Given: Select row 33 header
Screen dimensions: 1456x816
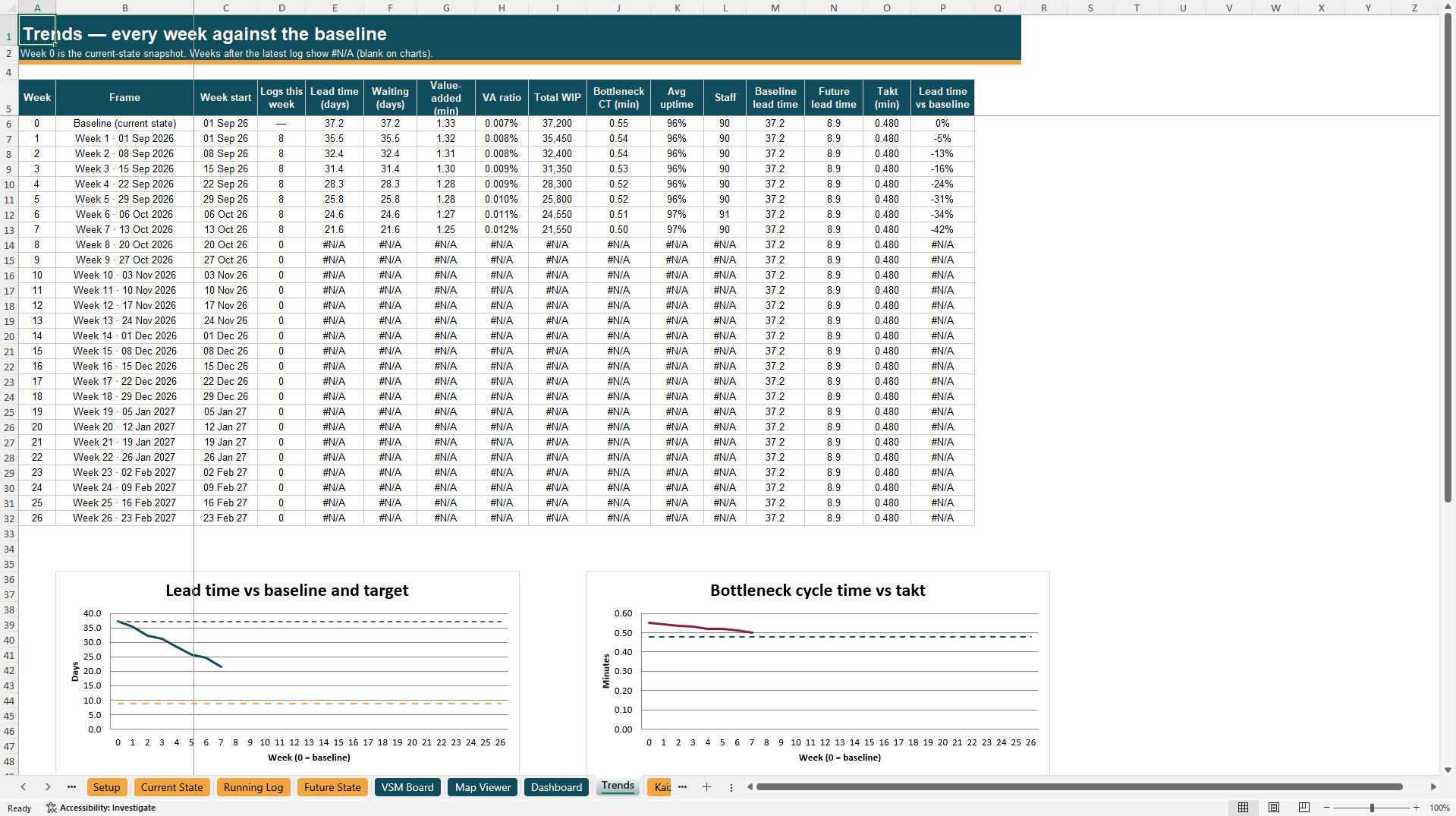Looking at the screenshot, I should 9,534.
